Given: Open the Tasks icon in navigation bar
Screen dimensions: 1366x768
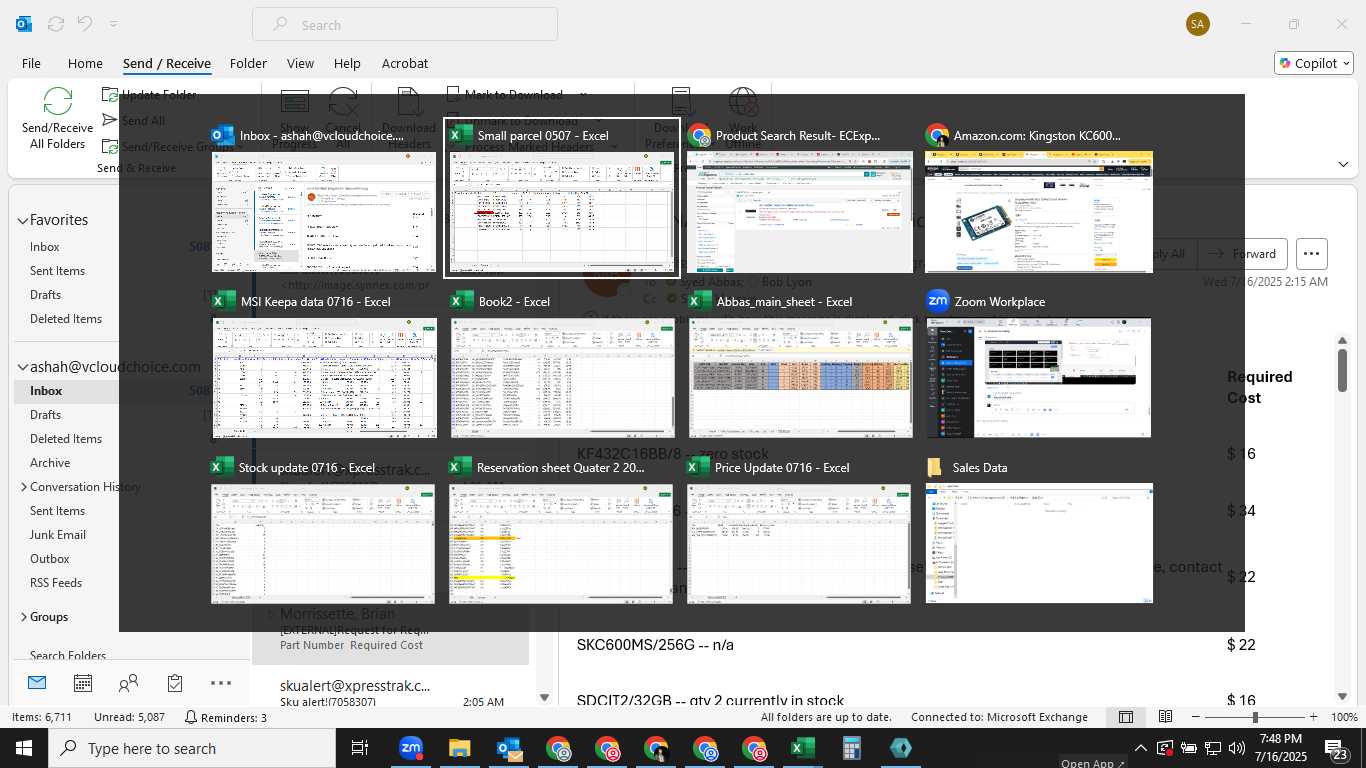Looking at the screenshot, I should point(175,683).
